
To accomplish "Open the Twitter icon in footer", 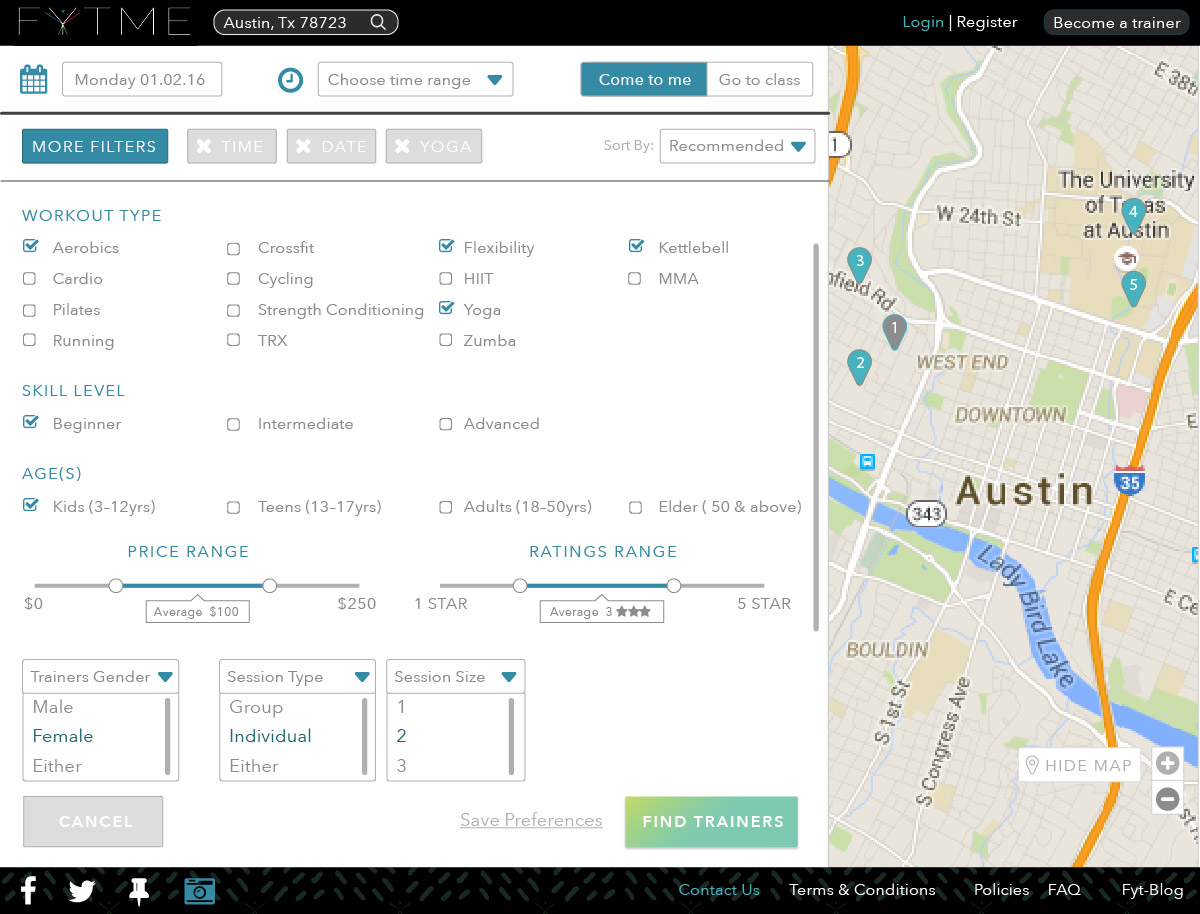I will 82,890.
